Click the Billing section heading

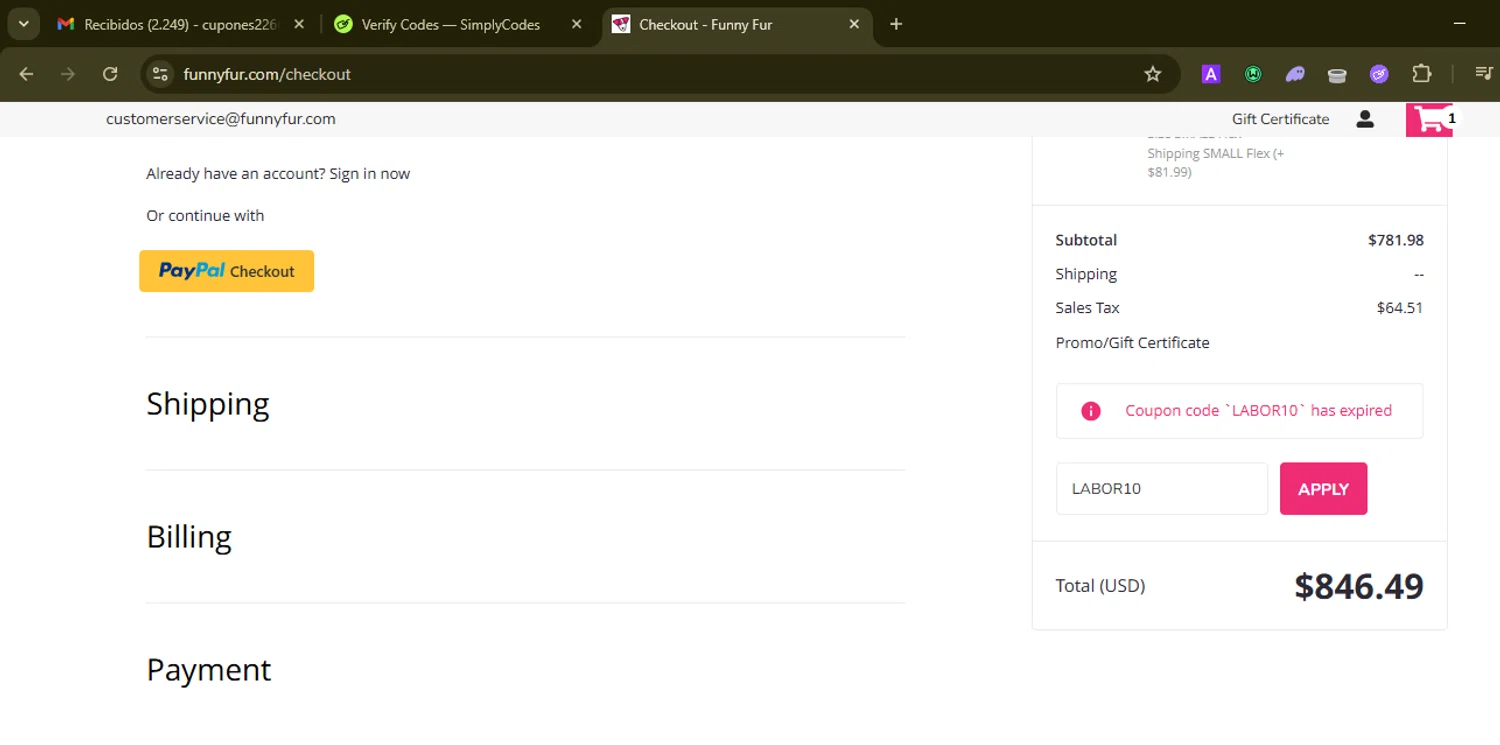[189, 537]
